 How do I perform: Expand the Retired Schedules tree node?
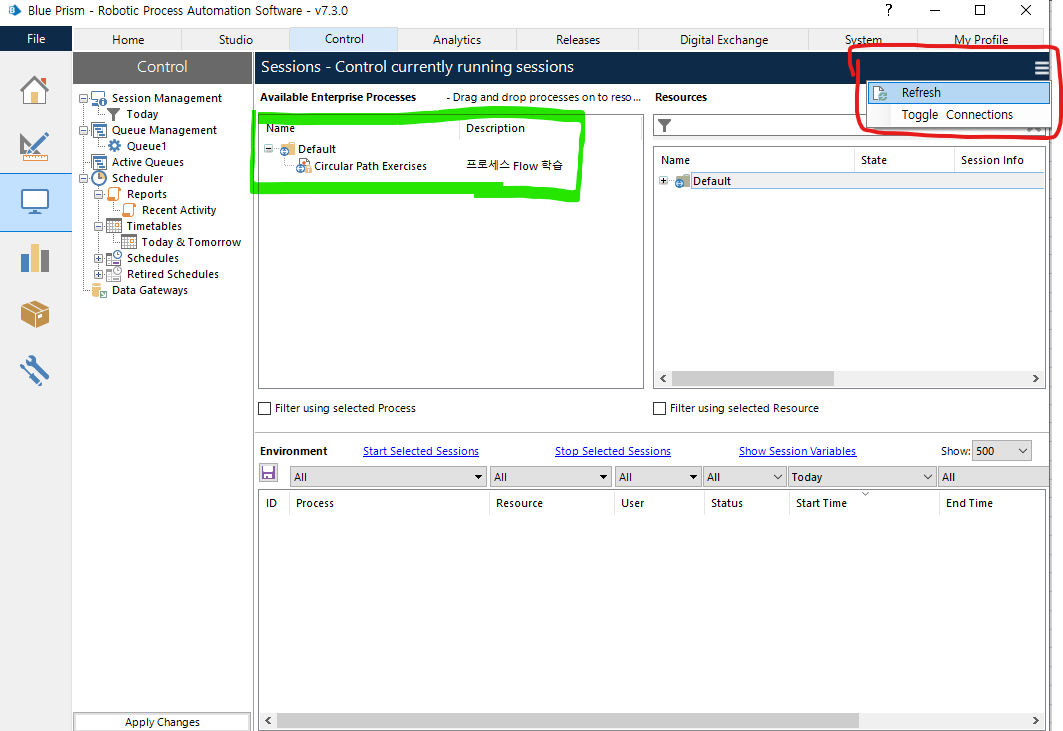[x=98, y=275]
